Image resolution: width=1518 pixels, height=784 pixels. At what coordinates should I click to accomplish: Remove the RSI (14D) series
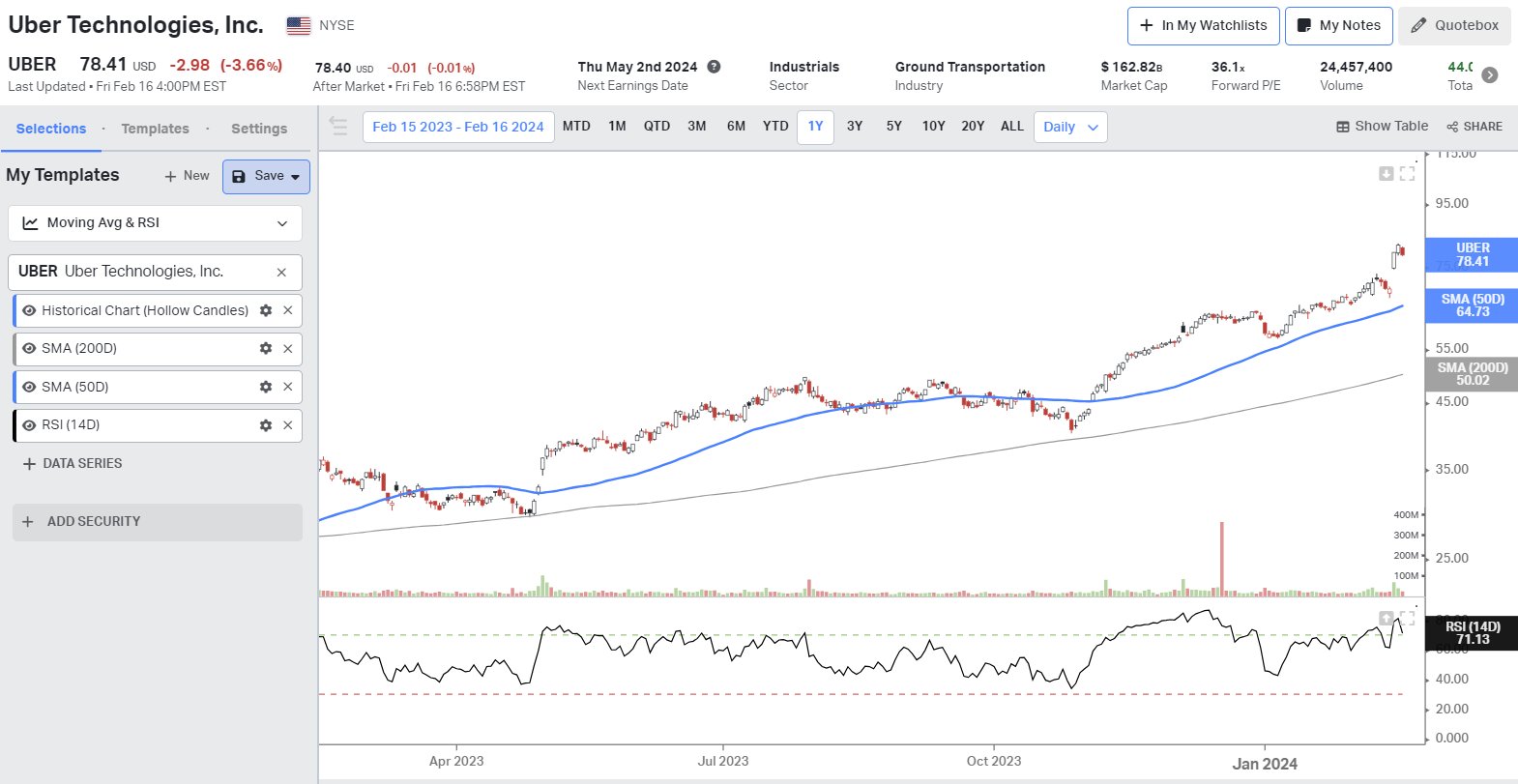(287, 425)
